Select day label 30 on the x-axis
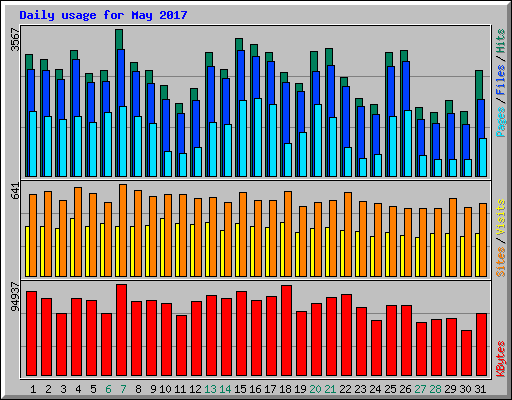The height and width of the screenshot is (400, 512). pyautogui.click(x=465, y=389)
